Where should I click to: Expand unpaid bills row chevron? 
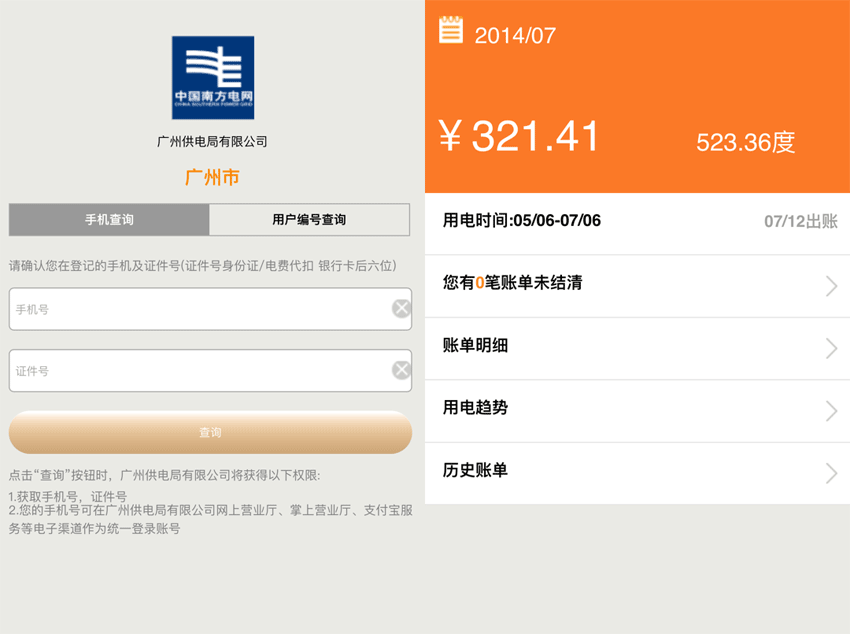click(831, 286)
